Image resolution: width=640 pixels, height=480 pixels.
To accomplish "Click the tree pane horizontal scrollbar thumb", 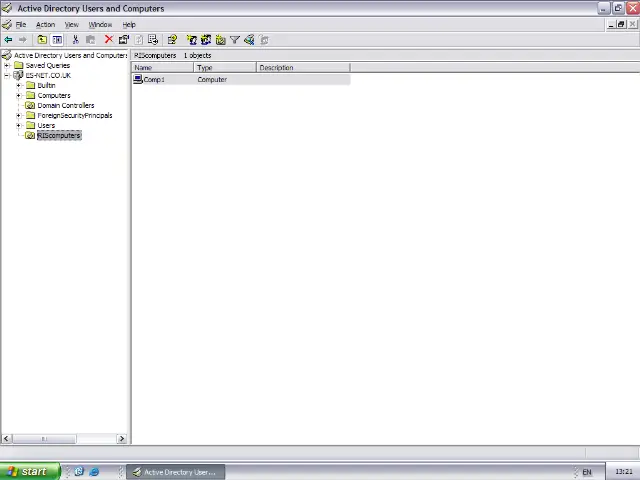I will coord(44,439).
